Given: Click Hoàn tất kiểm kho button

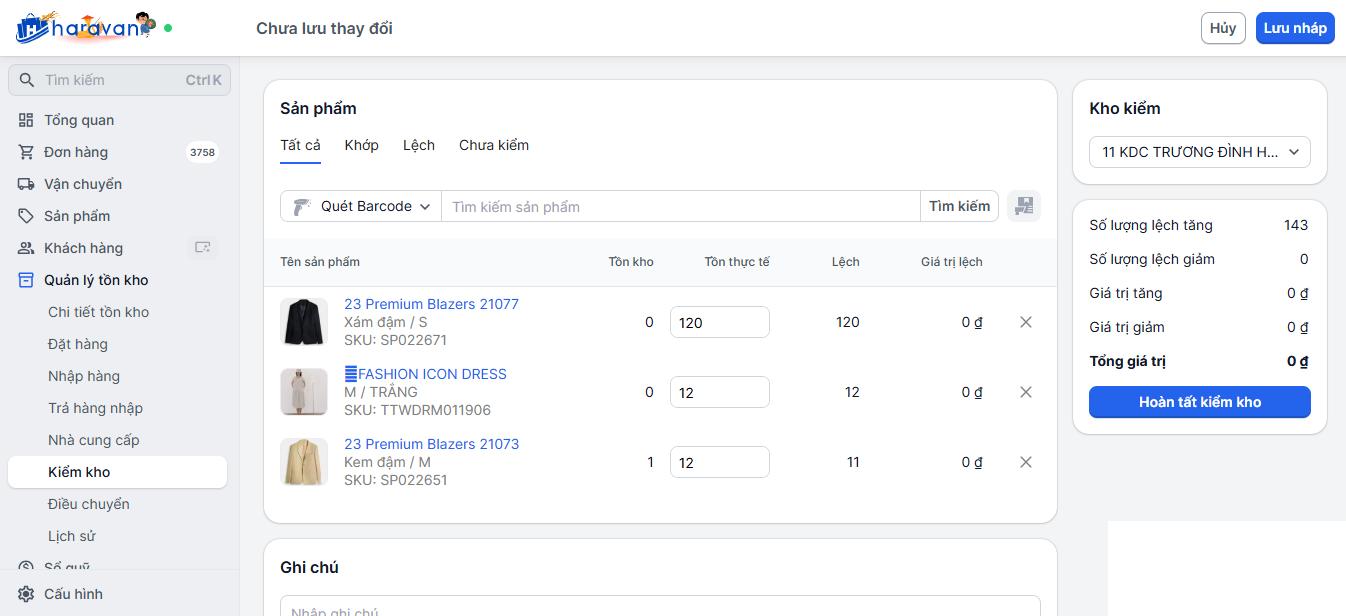Looking at the screenshot, I should coord(1199,402).
